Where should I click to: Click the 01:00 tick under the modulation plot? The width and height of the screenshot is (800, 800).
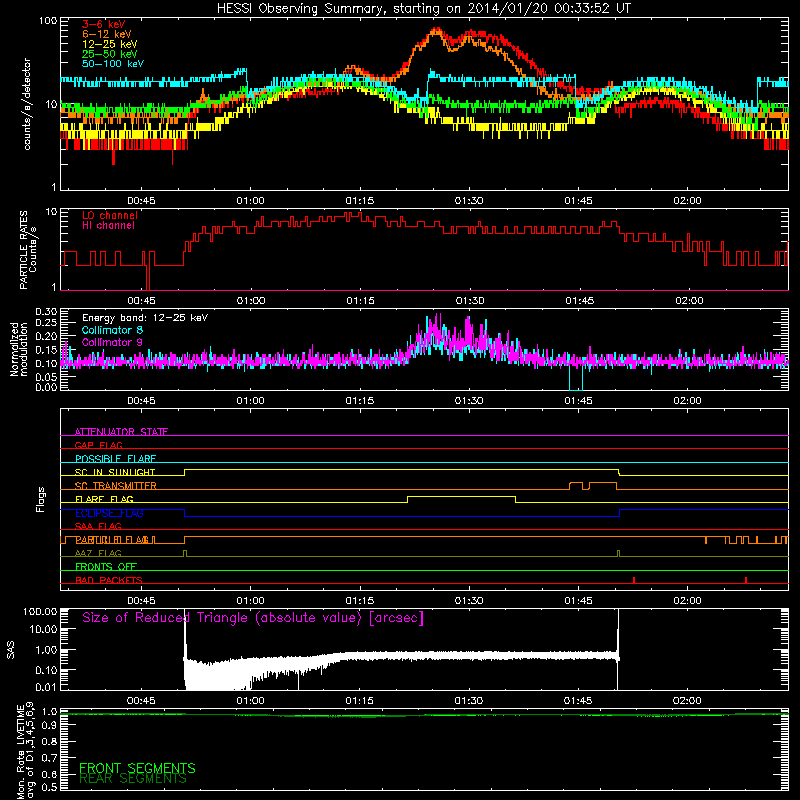[x=251, y=401]
